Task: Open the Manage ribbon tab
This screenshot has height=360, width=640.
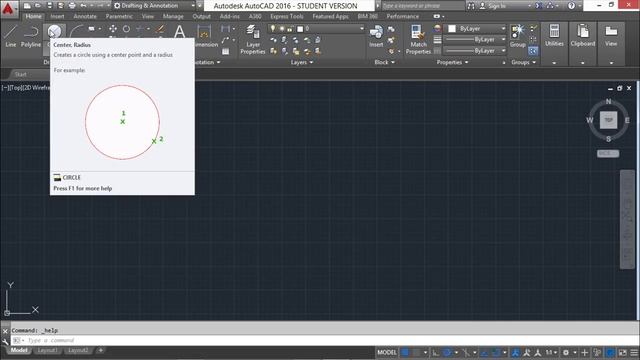Action: point(173,16)
